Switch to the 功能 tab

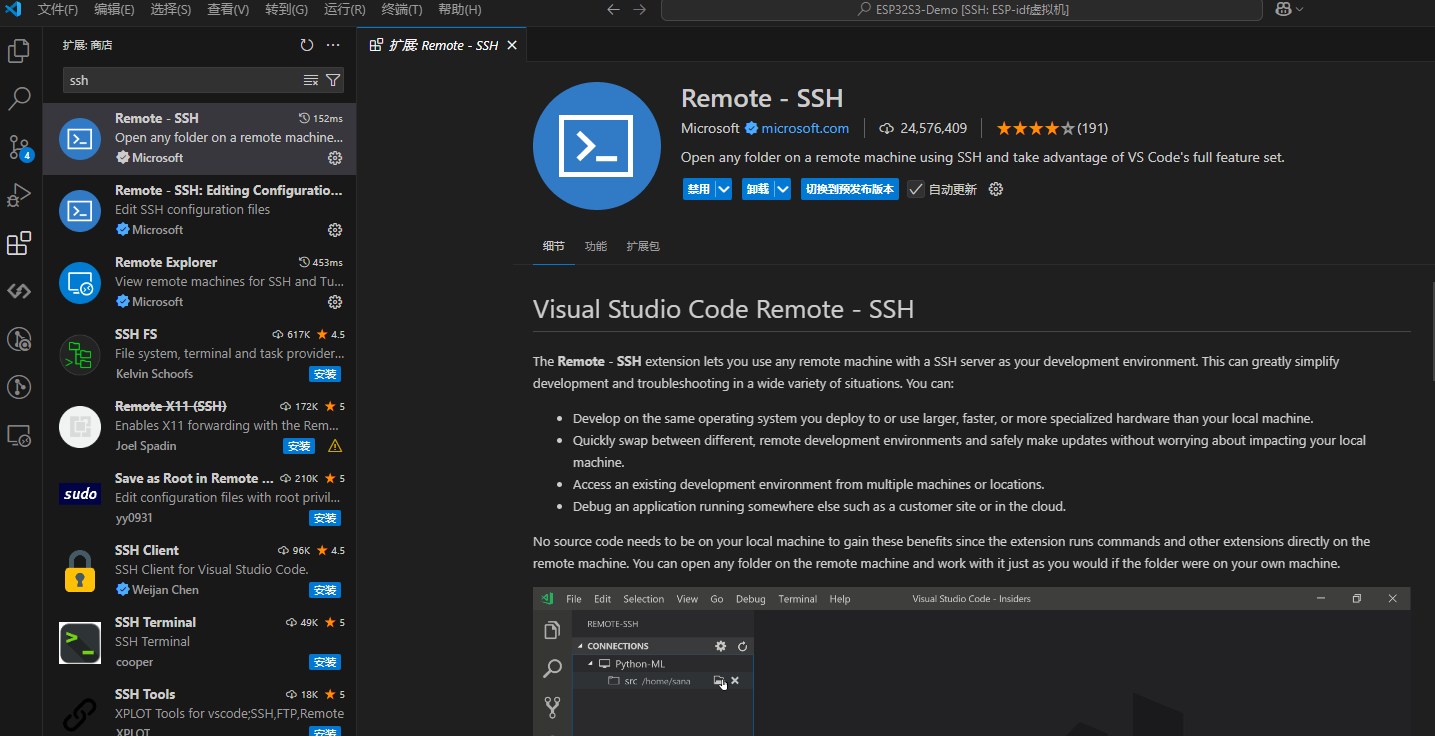coord(596,246)
